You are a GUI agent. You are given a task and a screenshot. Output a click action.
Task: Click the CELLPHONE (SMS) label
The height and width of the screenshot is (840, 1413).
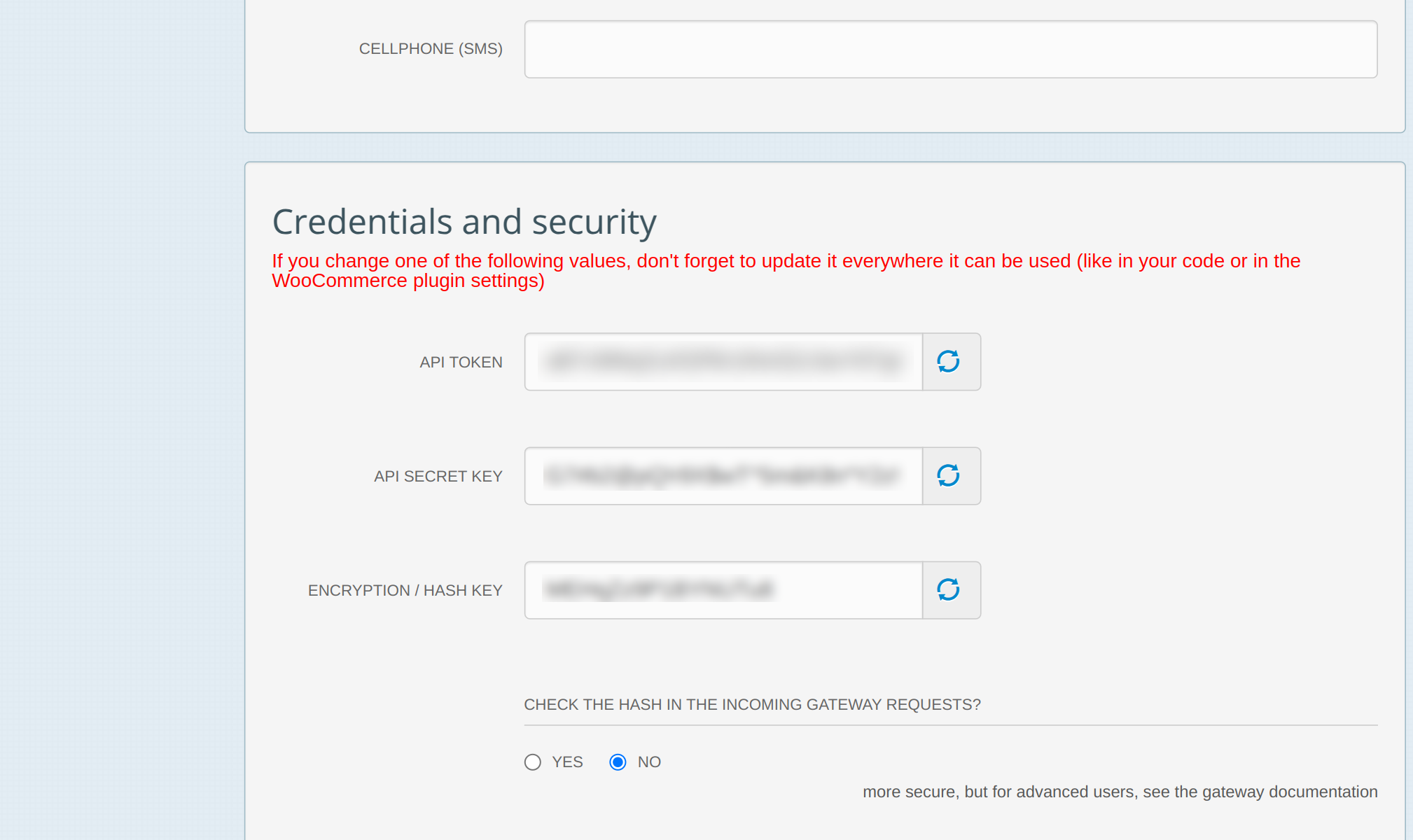tap(430, 49)
